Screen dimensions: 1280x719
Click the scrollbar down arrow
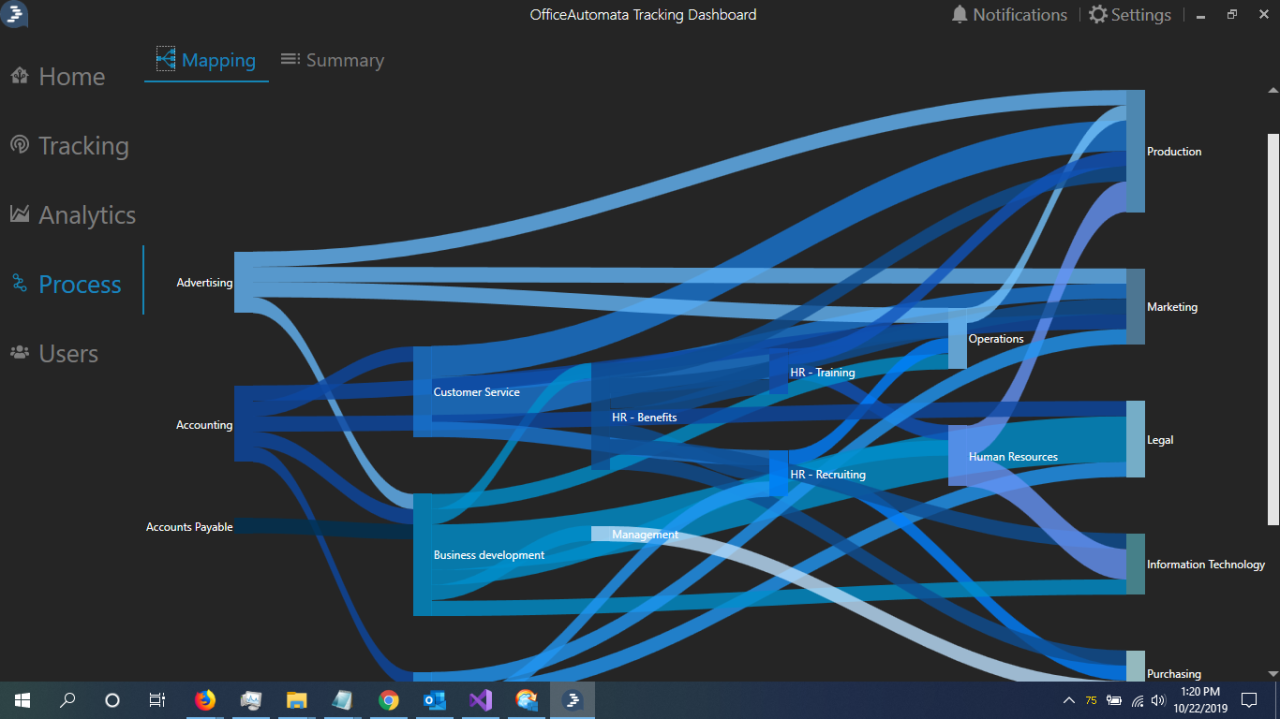(x=1273, y=674)
